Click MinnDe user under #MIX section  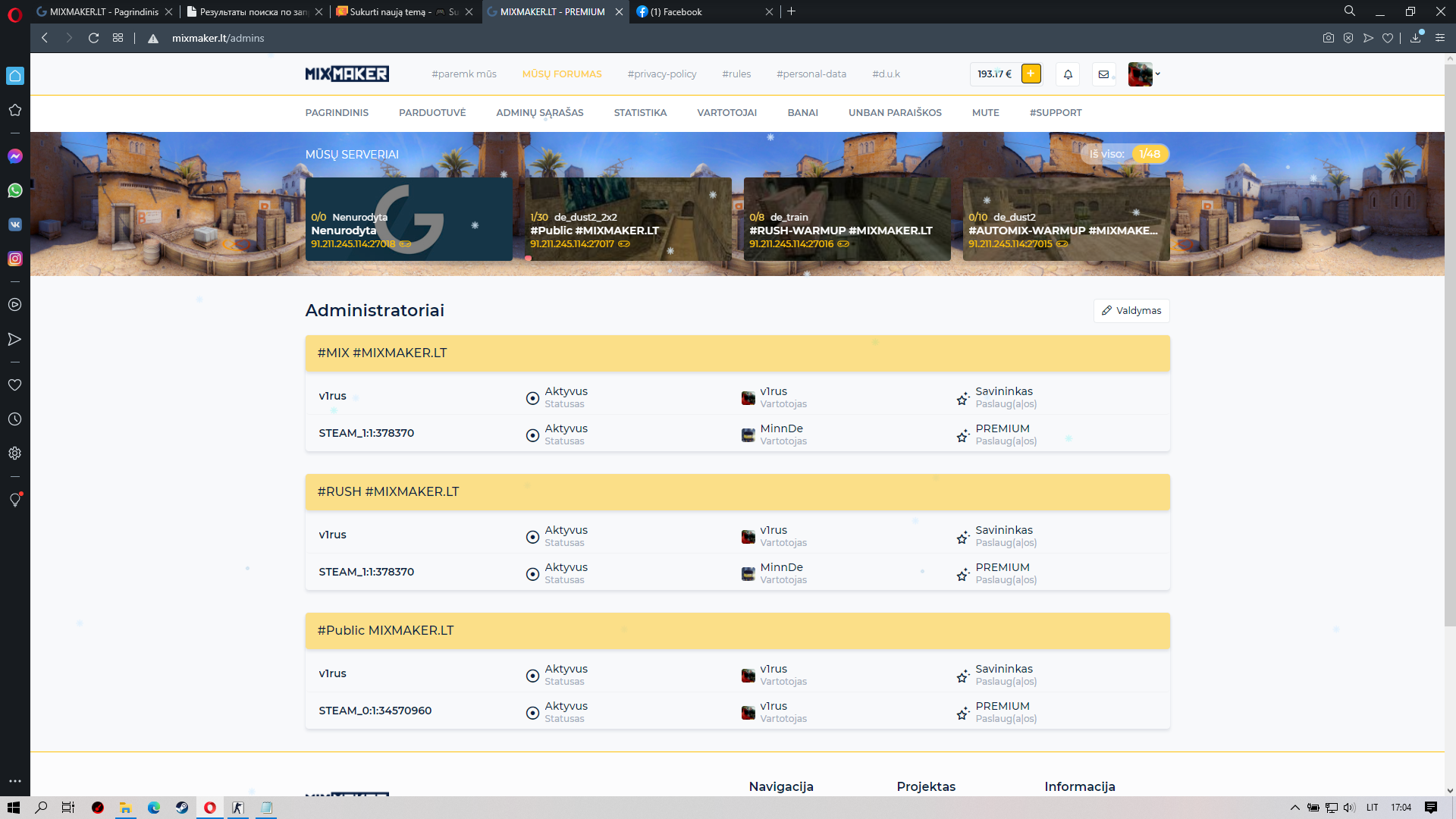(x=781, y=428)
